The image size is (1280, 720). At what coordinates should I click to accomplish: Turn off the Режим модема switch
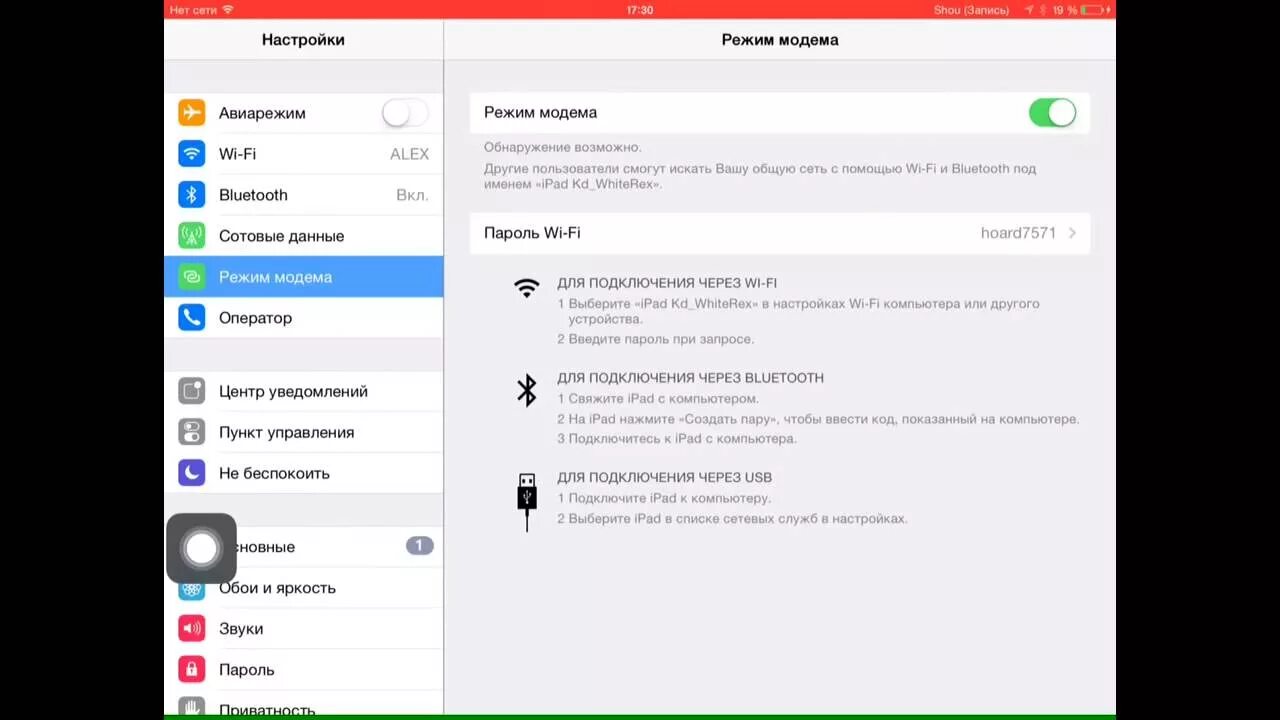[1052, 113]
